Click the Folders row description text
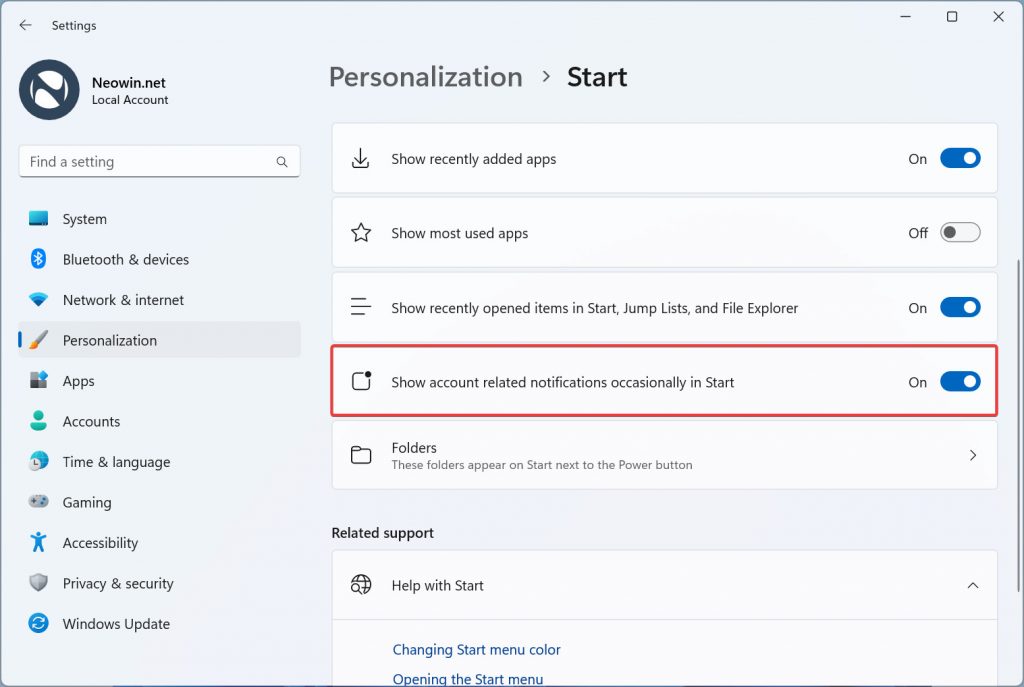The width and height of the screenshot is (1024, 687). pos(541,465)
